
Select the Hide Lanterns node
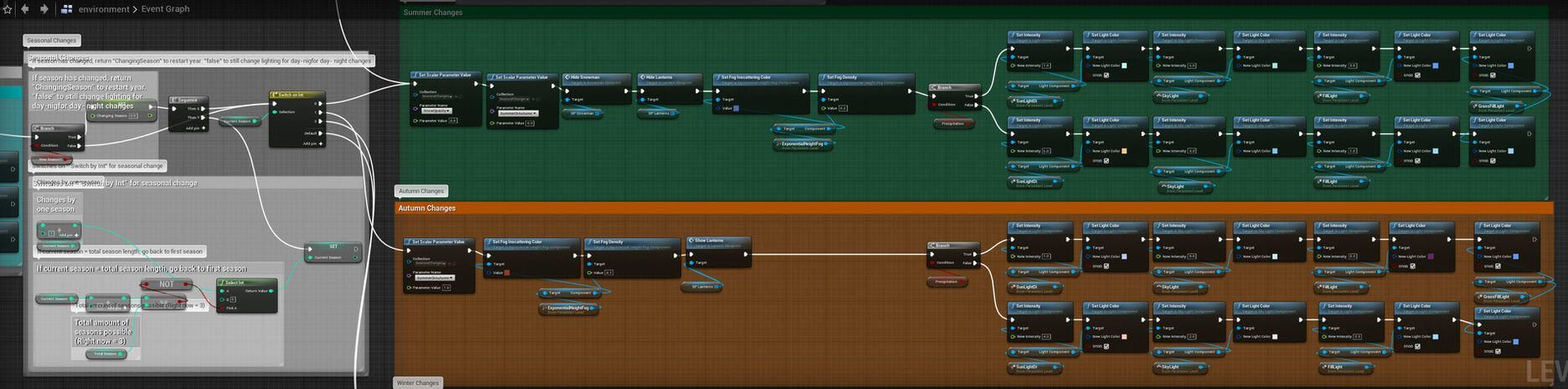click(671, 88)
